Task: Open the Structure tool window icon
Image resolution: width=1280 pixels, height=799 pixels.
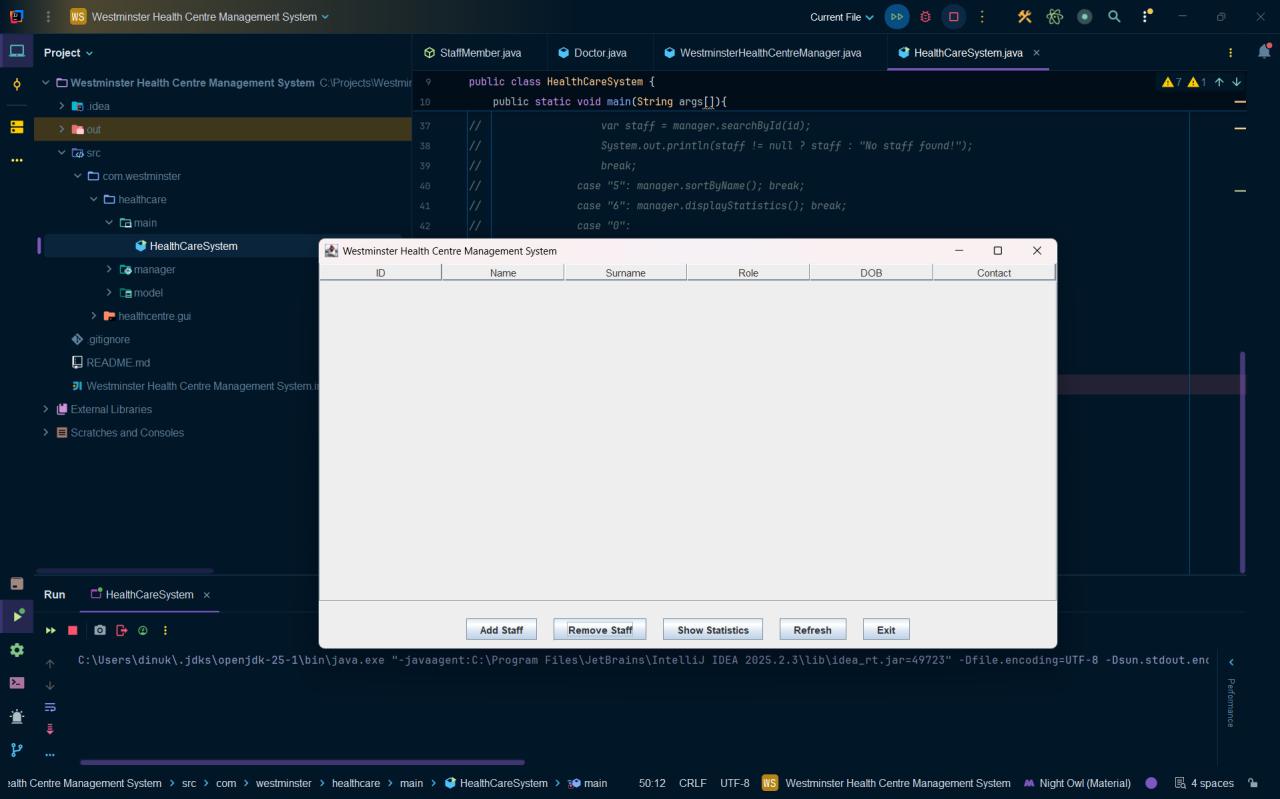Action: 17,127
